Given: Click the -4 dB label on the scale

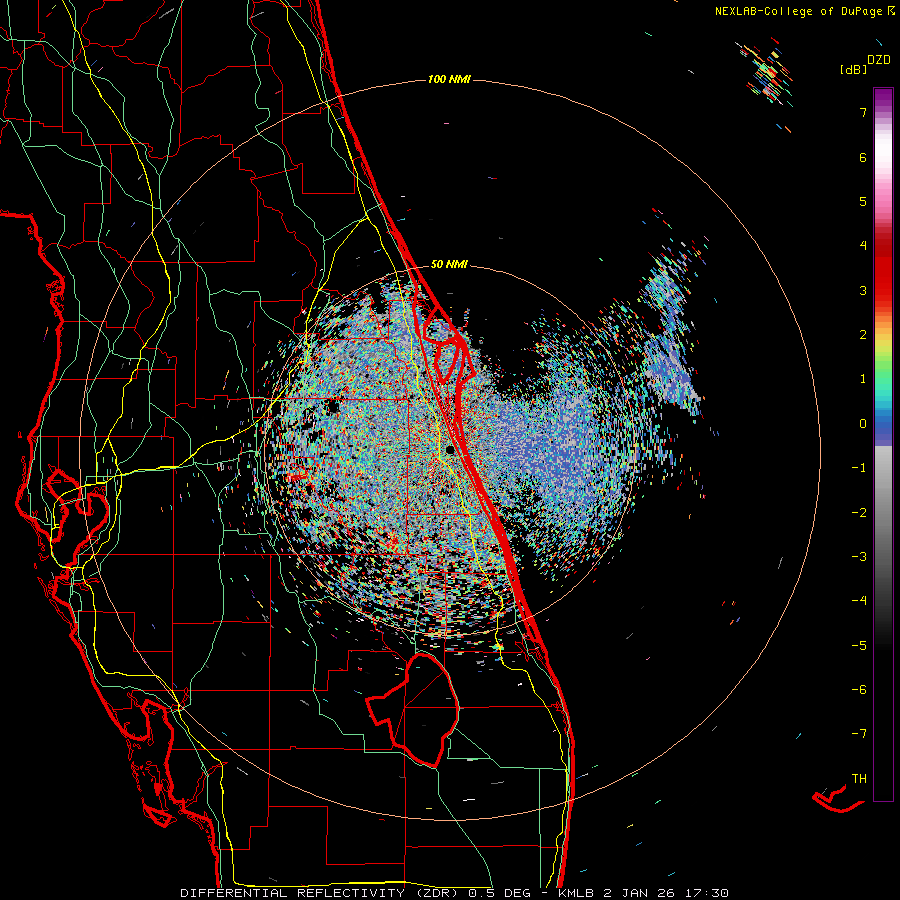Looking at the screenshot, I should click(859, 601).
